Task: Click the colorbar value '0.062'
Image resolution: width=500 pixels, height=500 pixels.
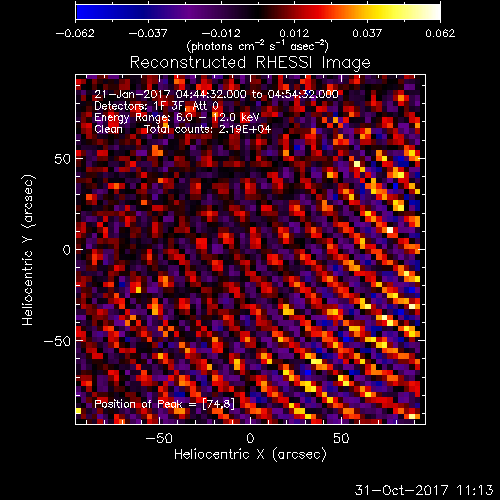Action: (440, 33)
